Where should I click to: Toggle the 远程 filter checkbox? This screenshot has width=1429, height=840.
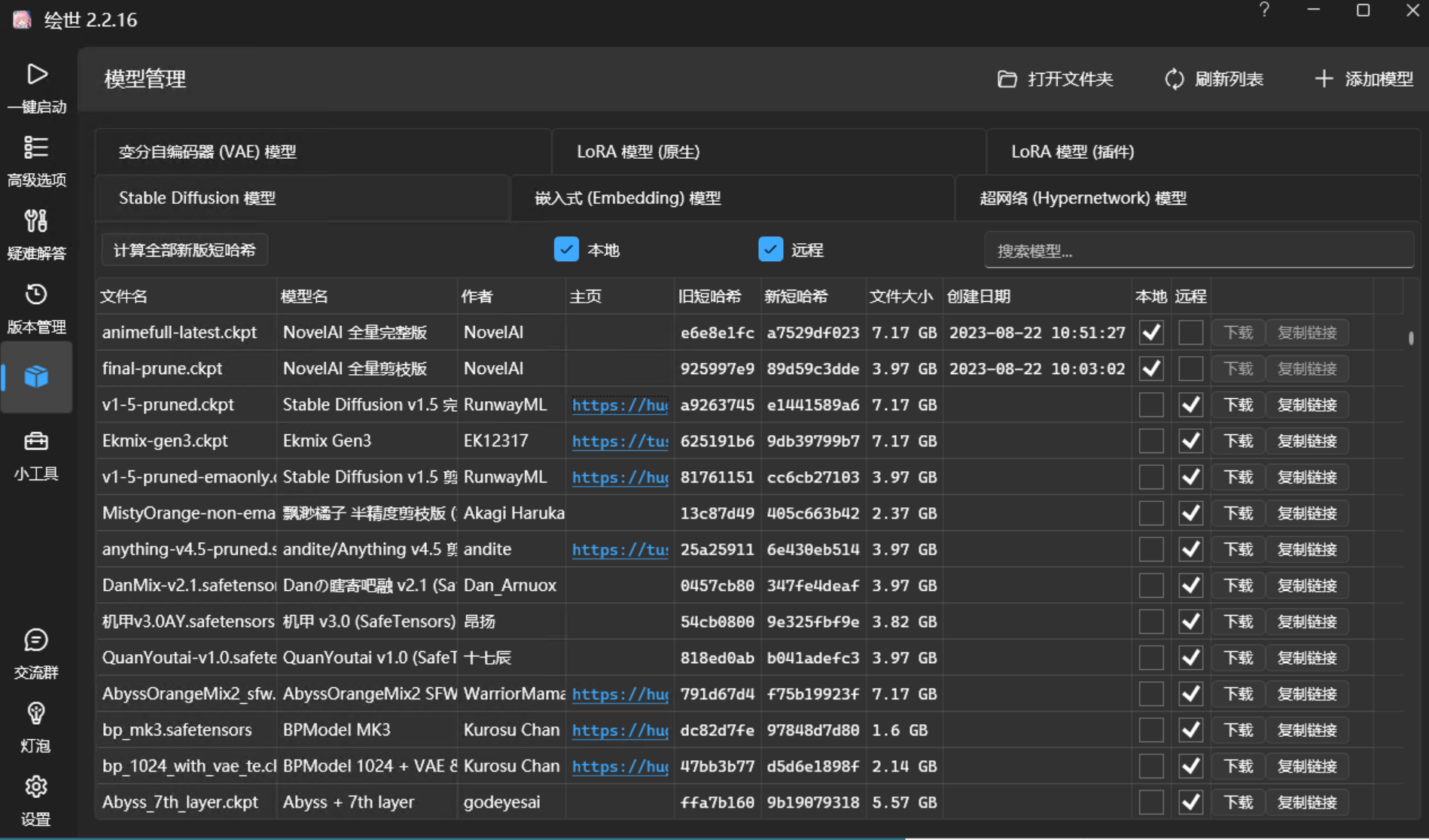pos(771,249)
